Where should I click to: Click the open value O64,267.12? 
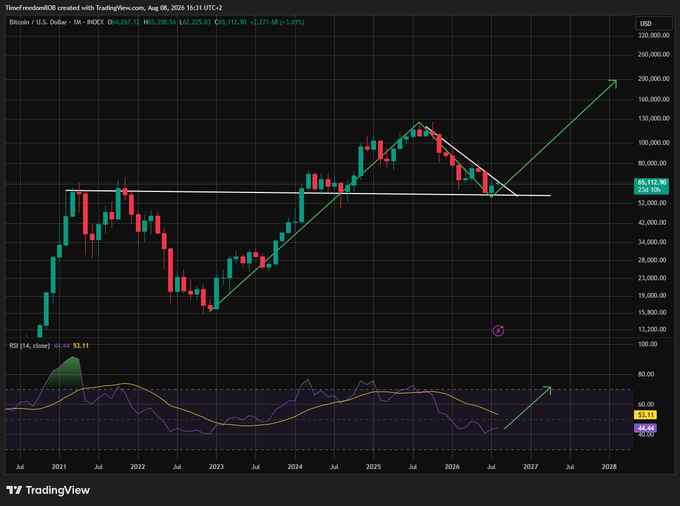click(124, 22)
